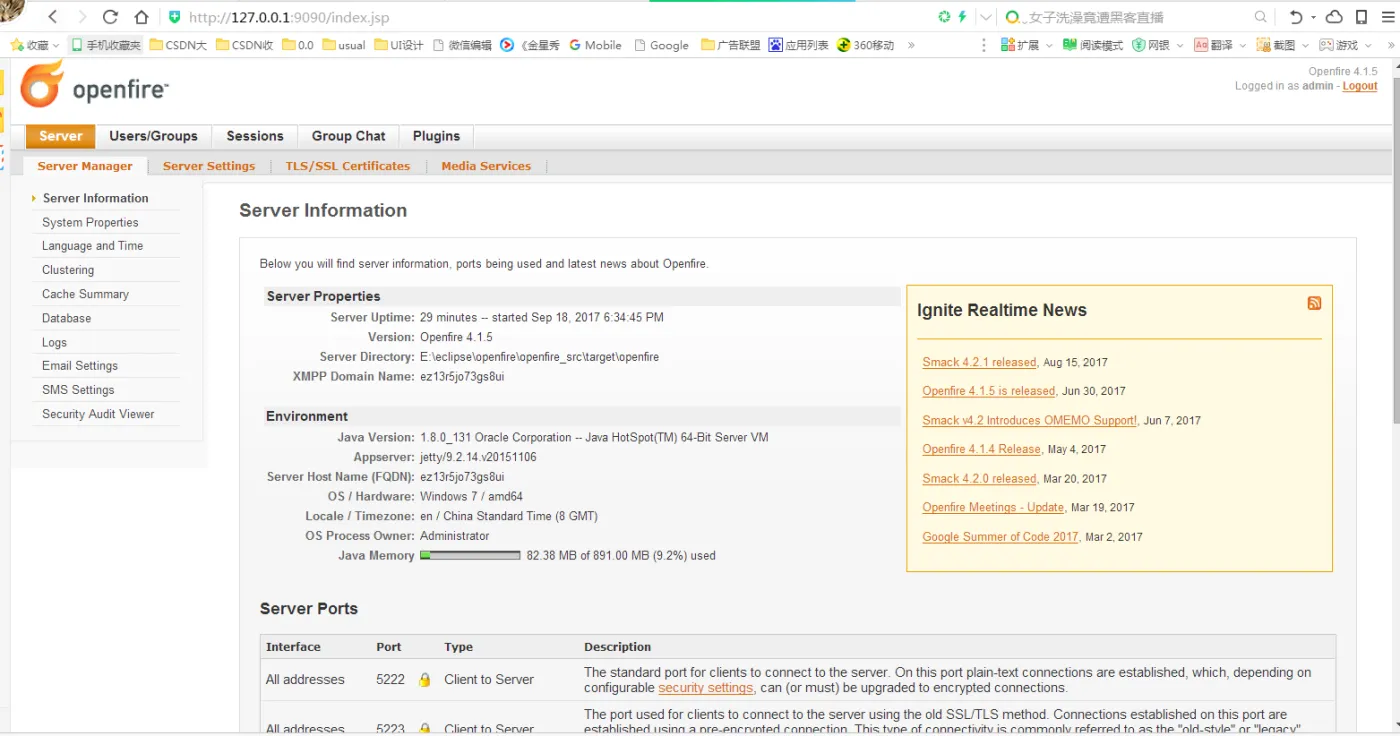Open the Clustering sidebar page

pyautogui.click(x=68, y=270)
